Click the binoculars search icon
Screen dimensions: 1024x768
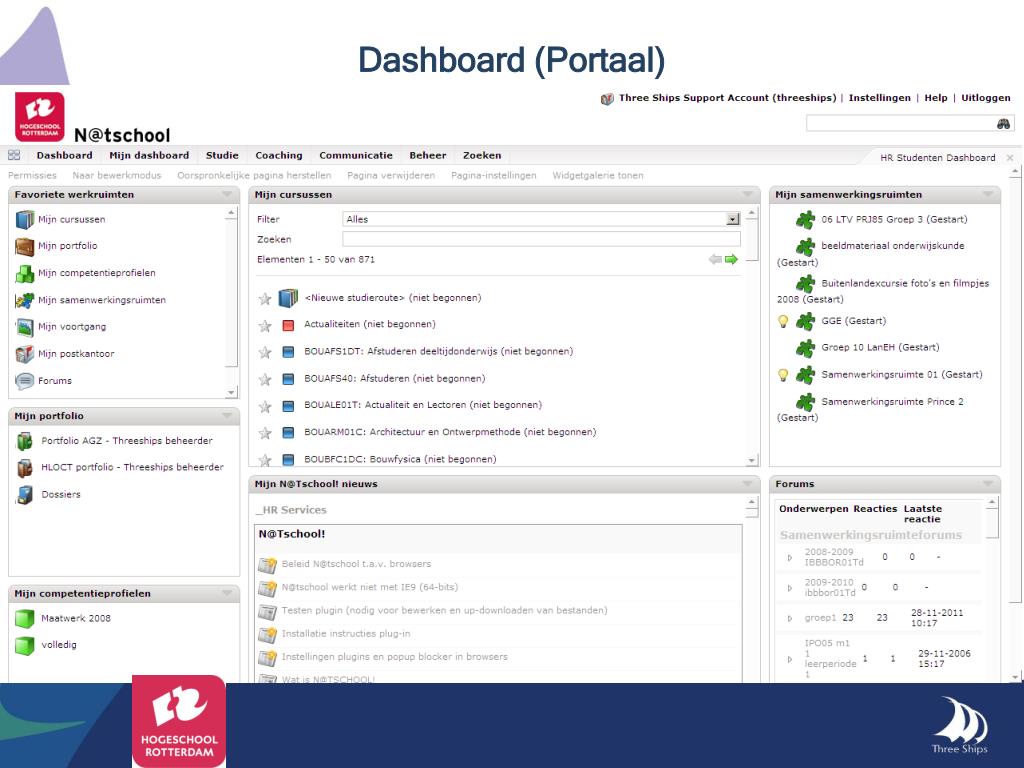1004,123
